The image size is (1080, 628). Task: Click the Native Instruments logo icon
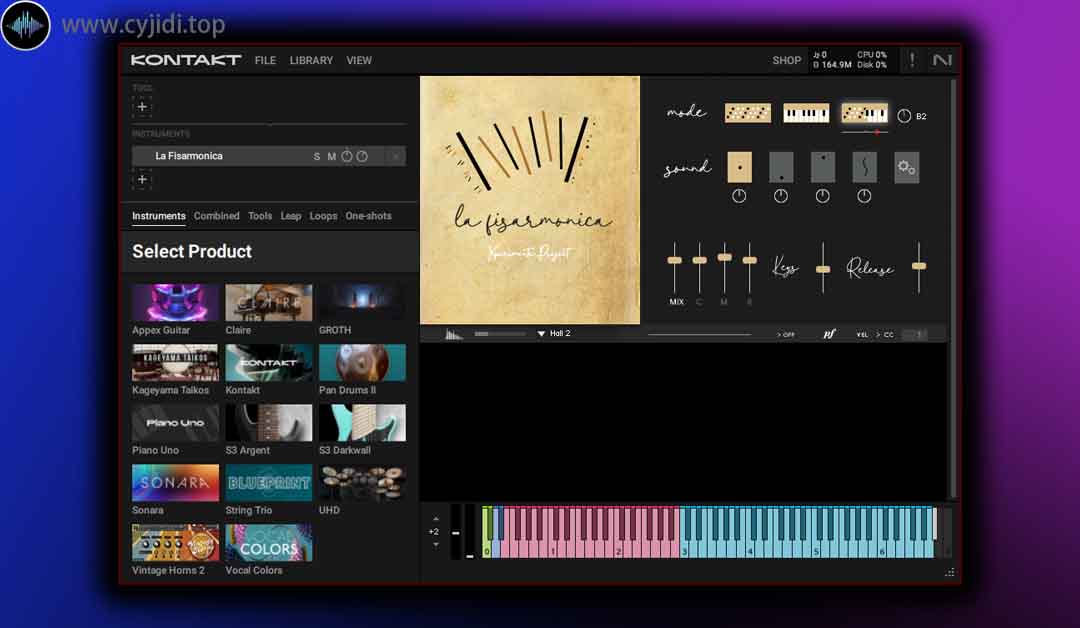pos(942,60)
